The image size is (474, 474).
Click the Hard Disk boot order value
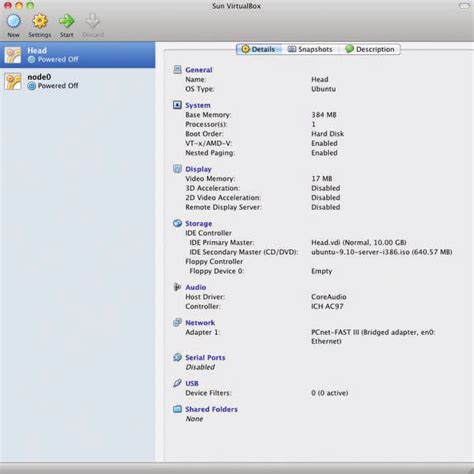point(327,134)
